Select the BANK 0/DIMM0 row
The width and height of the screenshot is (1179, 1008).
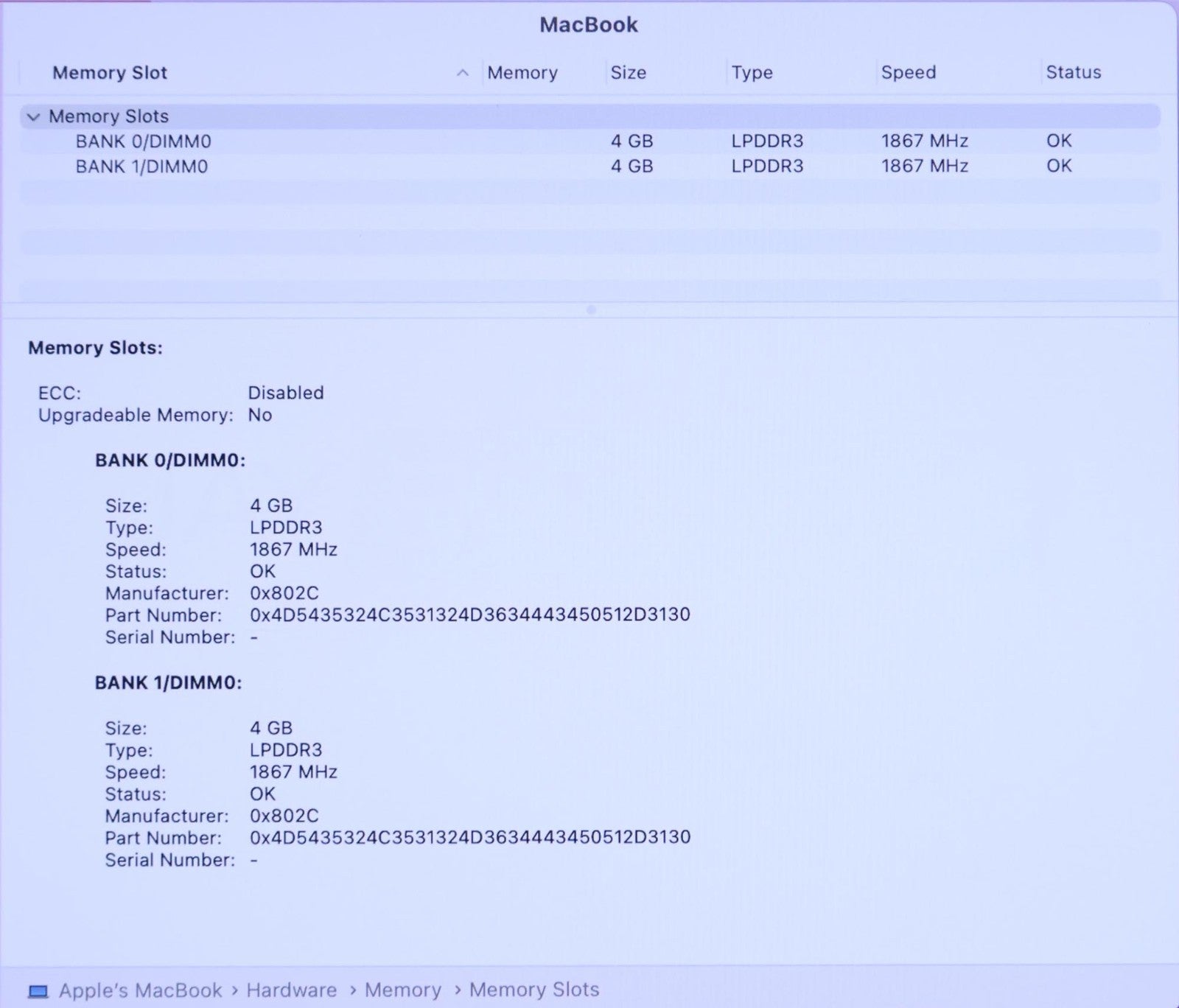589,141
